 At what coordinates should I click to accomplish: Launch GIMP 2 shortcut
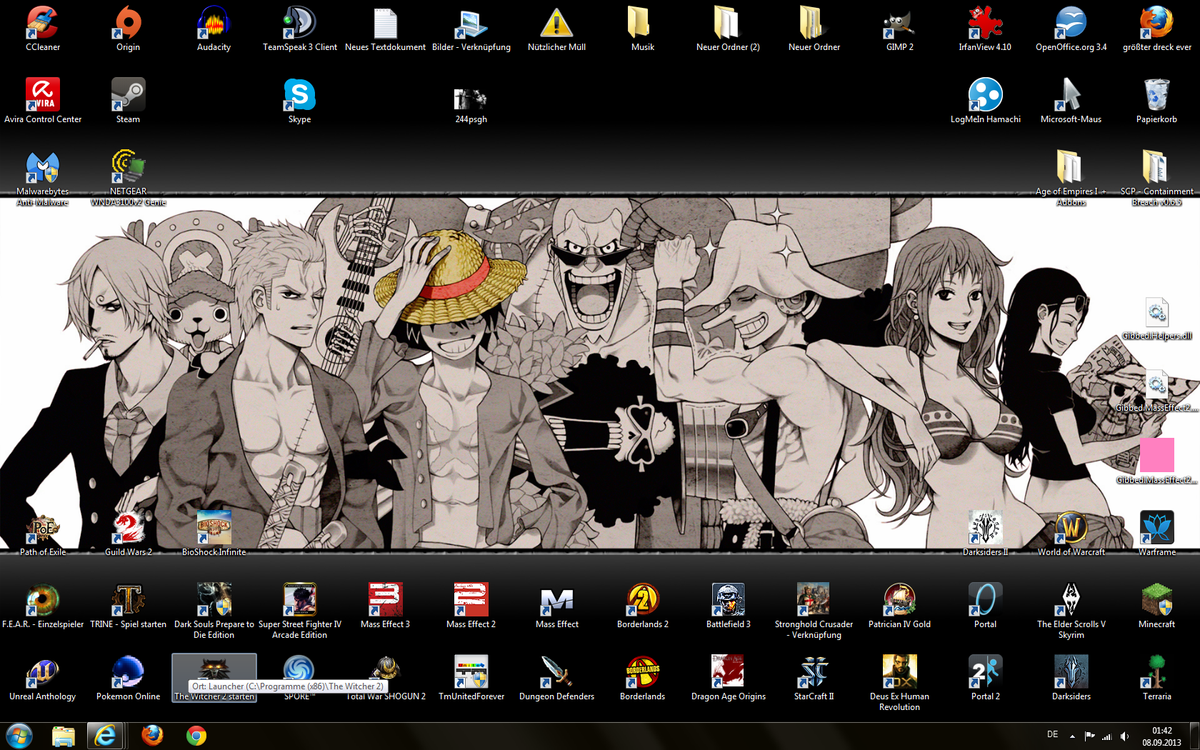click(899, 22)
